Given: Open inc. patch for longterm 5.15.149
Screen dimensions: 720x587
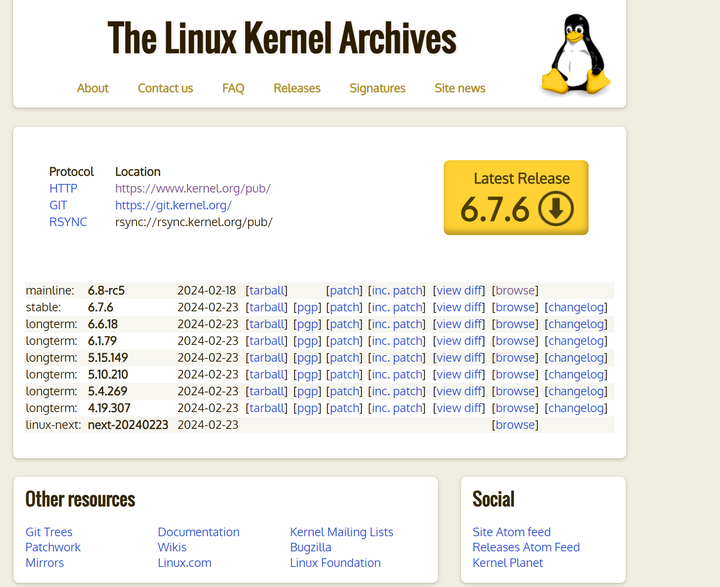Looking at the screenshot, I should click(397, 357).
